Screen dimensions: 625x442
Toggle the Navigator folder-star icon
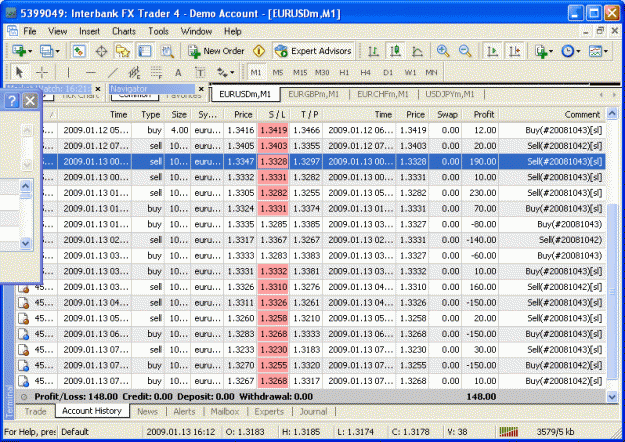pos(123,51)
